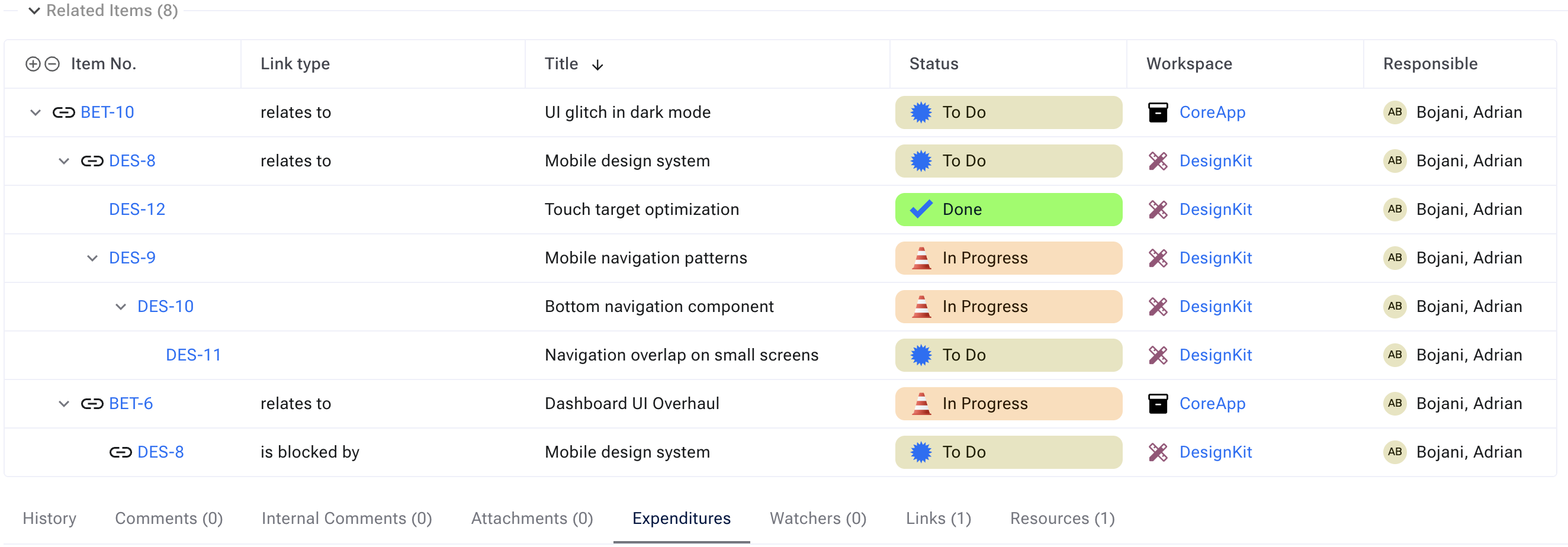Click the DesignKit icon in DES-12 row
1568x547 pixels.
point(1158,210)
